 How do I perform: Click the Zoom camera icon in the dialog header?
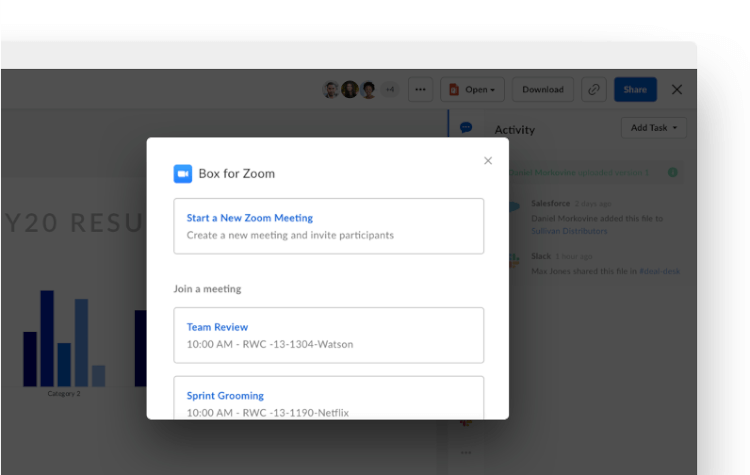click(x=182, y=173)
